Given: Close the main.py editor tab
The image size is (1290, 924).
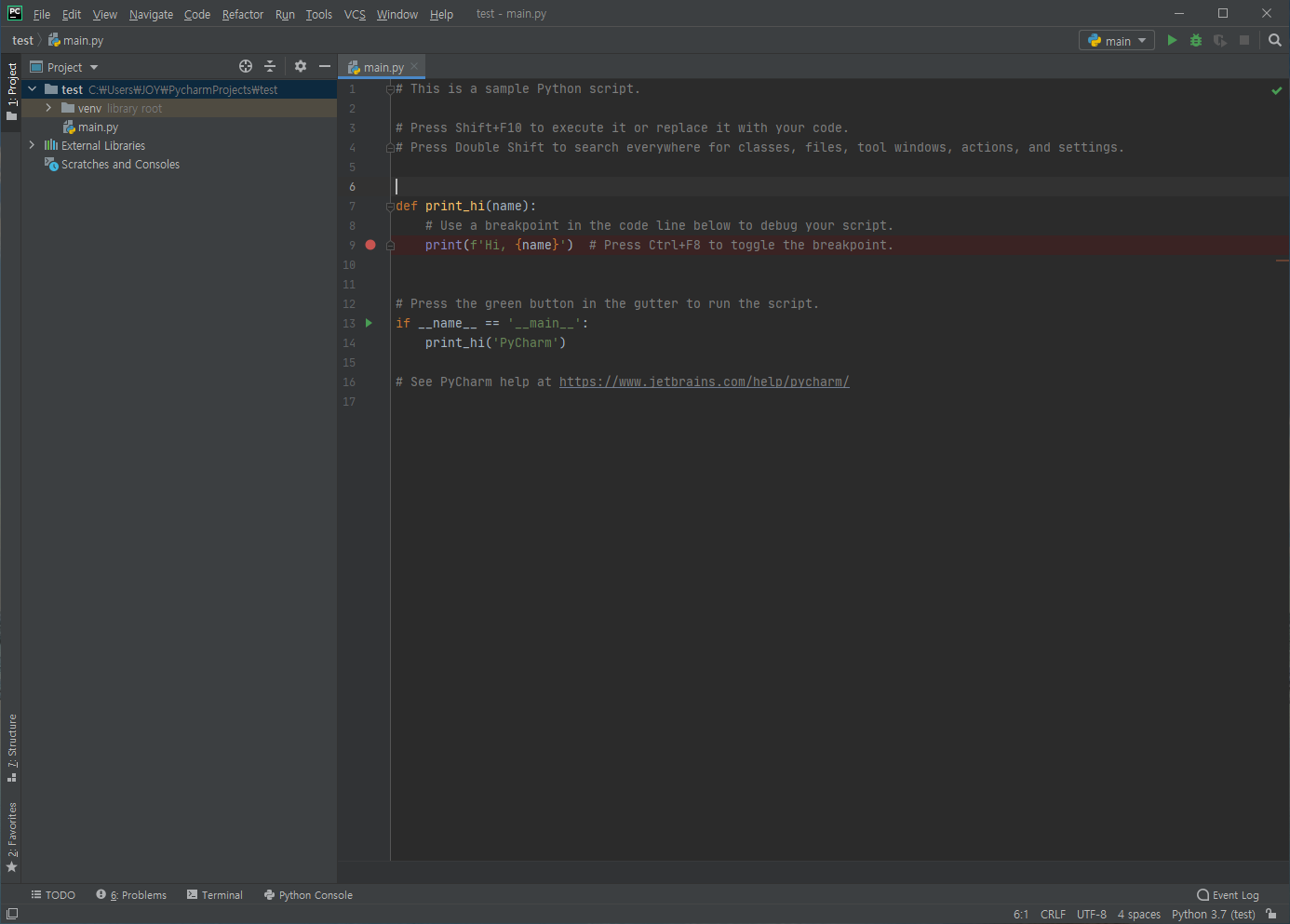Looking at the screenshot, I should point(414,66).
